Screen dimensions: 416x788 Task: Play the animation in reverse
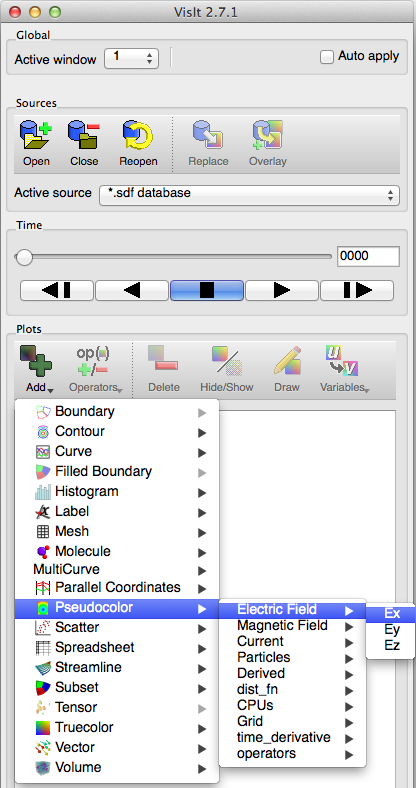click(x=132, y=290)
